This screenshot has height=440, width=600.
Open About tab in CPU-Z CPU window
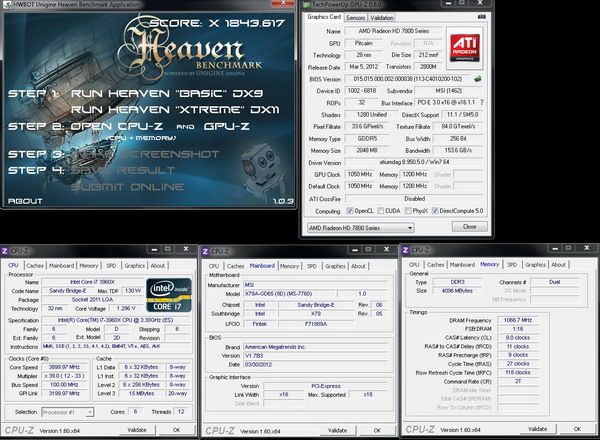158,265
